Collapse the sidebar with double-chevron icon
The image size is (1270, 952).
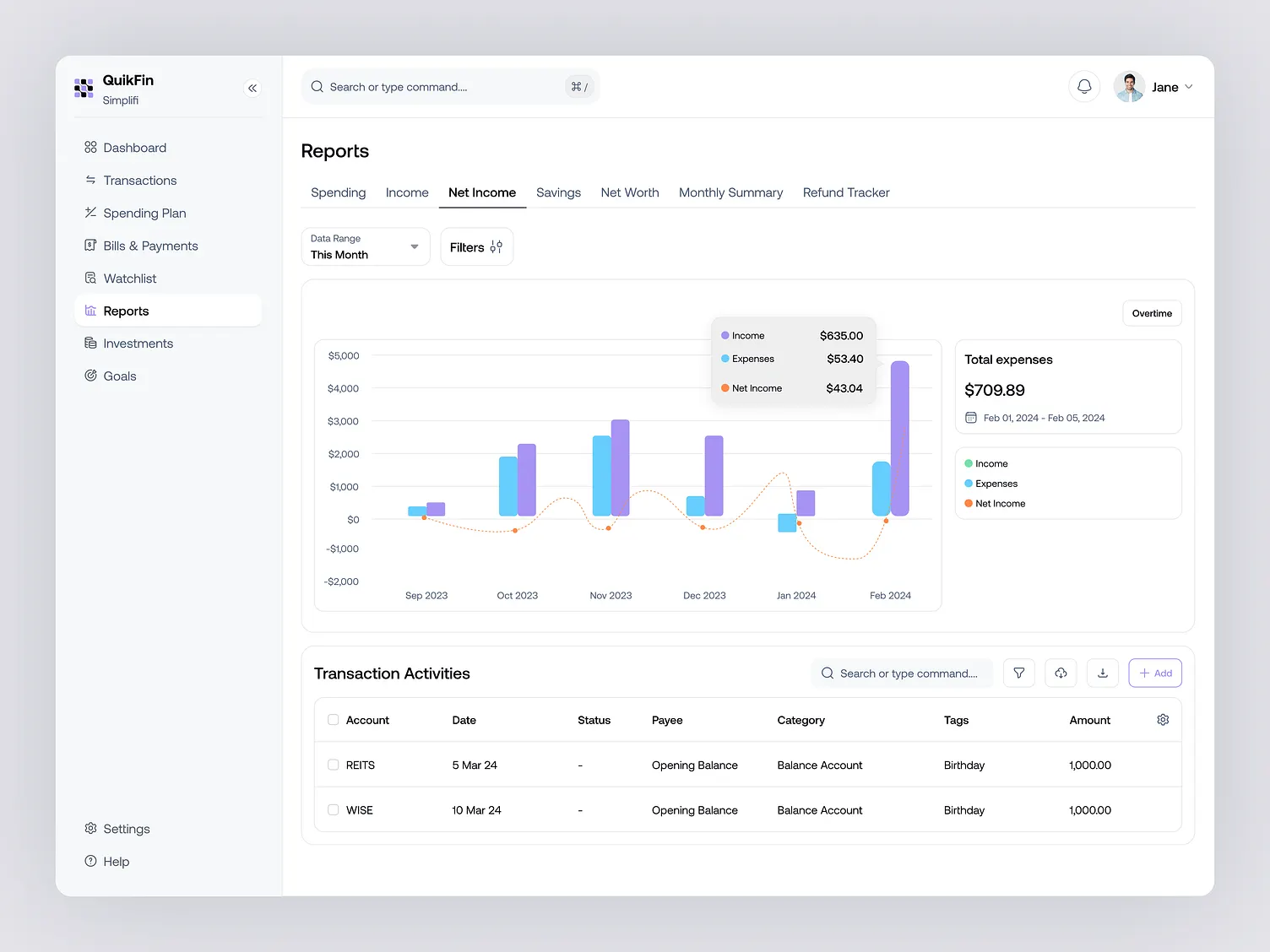tap(252, 88)
